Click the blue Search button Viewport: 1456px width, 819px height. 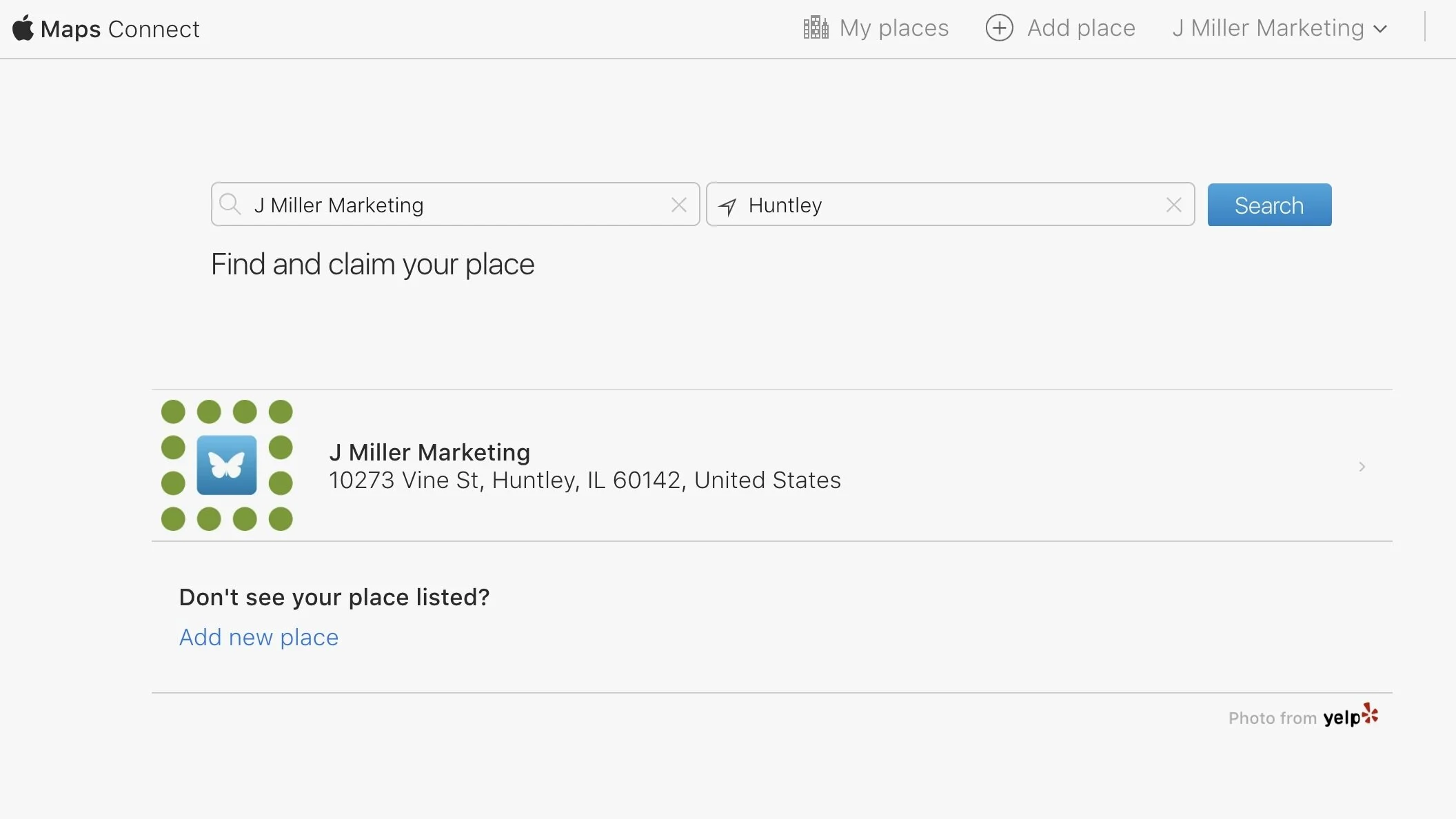(1269, 205)
